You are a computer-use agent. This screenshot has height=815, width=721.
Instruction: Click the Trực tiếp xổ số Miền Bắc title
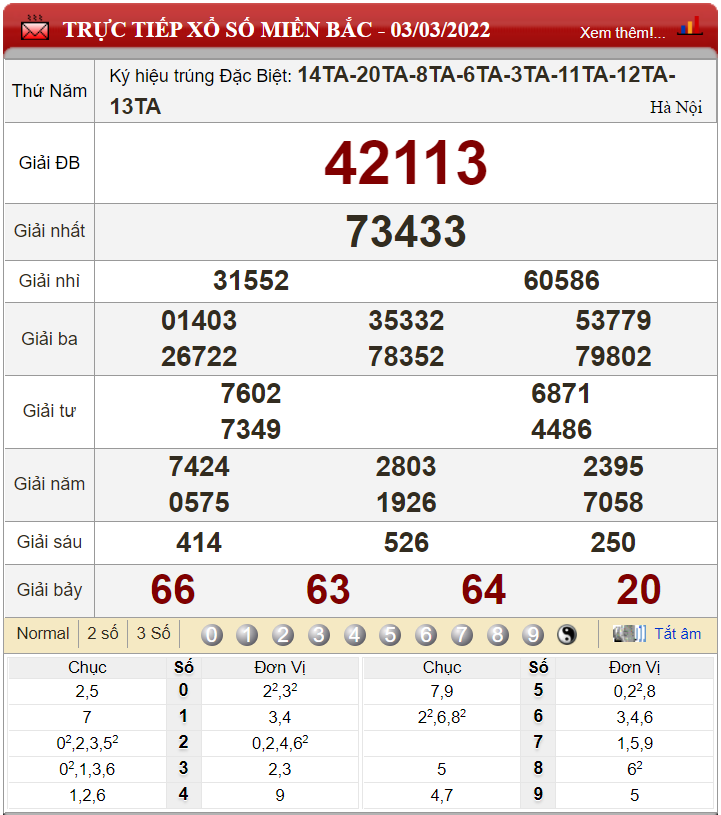tap(276, 30)
